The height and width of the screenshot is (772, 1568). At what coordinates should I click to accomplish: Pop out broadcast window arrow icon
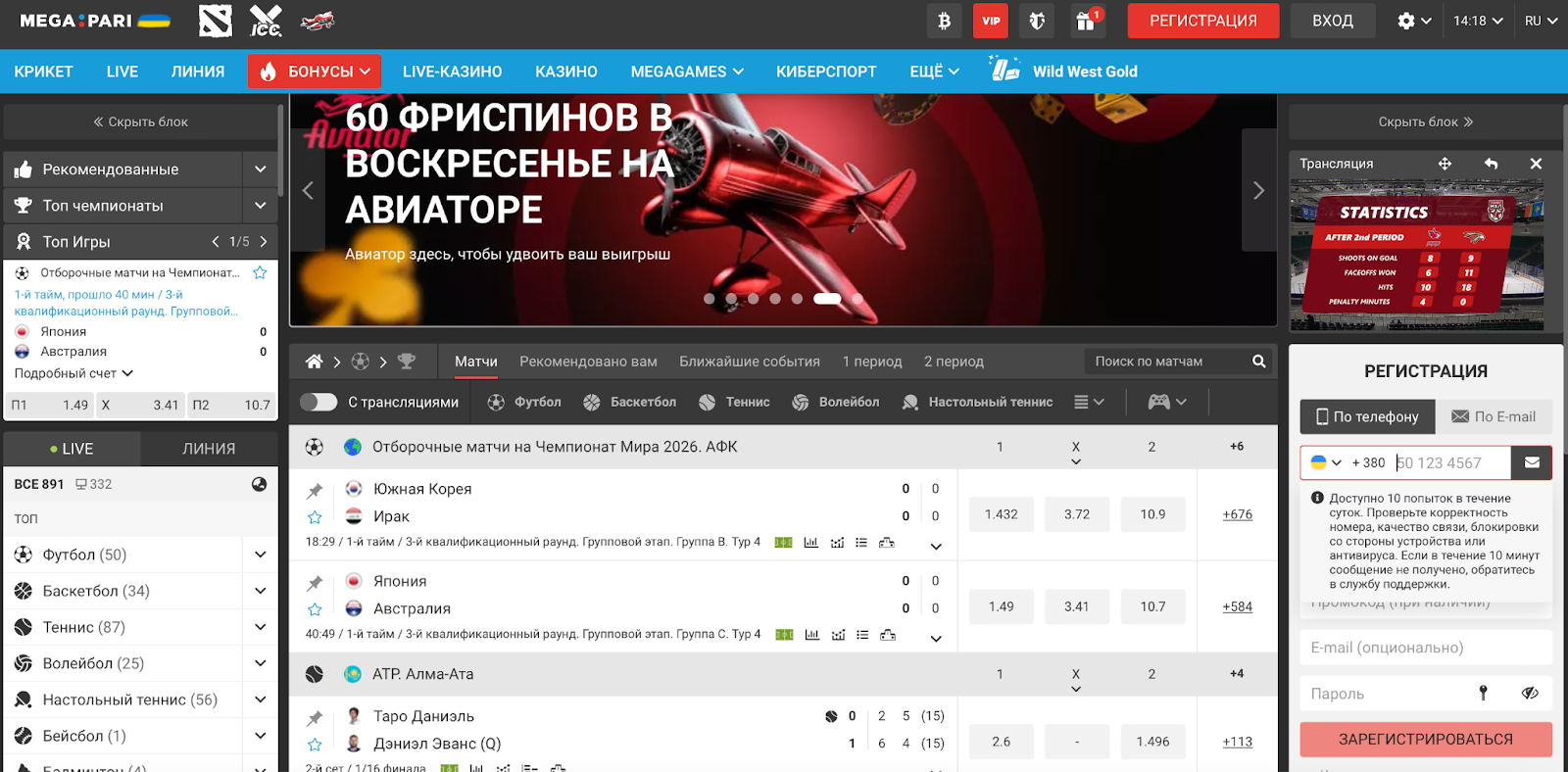point(1491,164)
